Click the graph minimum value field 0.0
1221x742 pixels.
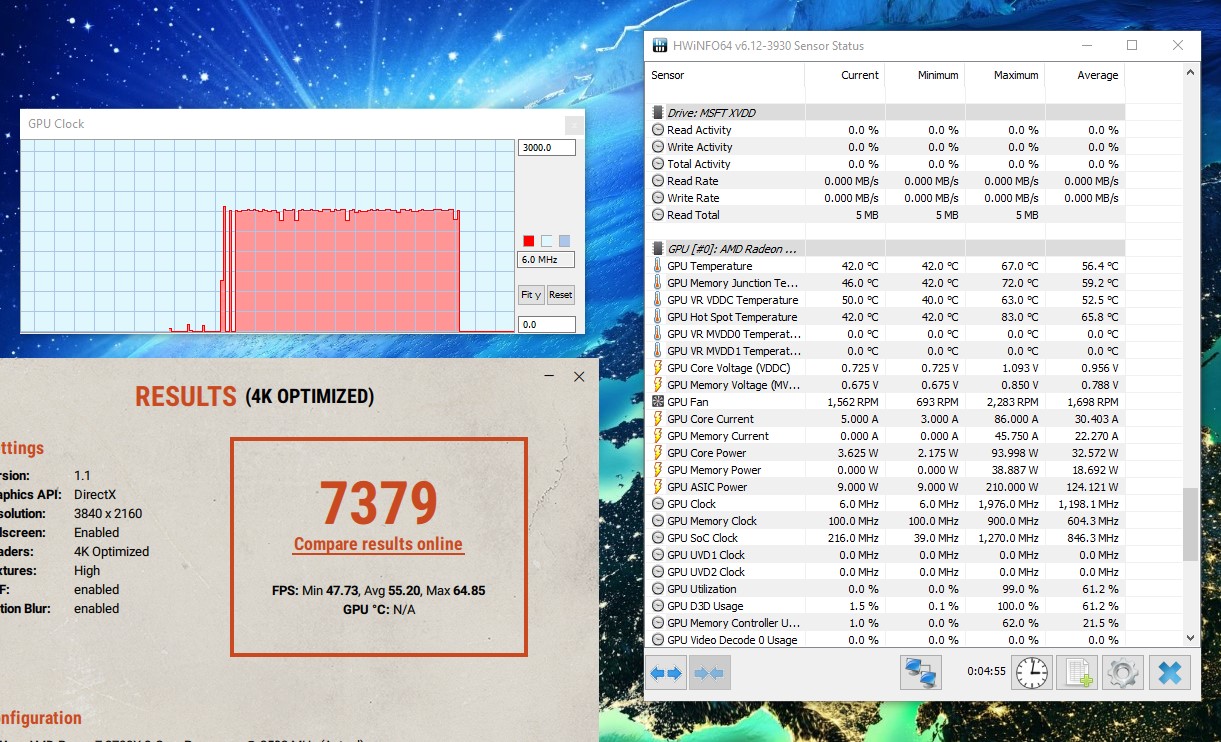[x=547, y=325]
